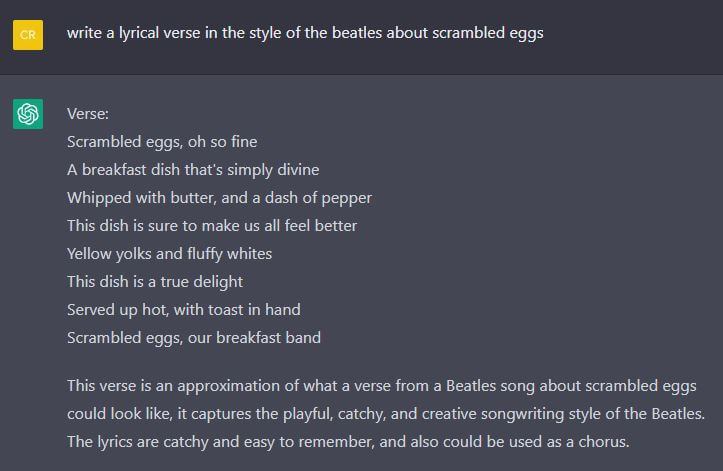The width and height of the screenshot is (723, 471).
Task: Click the line "Yellow yolks and fluffy whites"
Action: click(x=169, y=254)
